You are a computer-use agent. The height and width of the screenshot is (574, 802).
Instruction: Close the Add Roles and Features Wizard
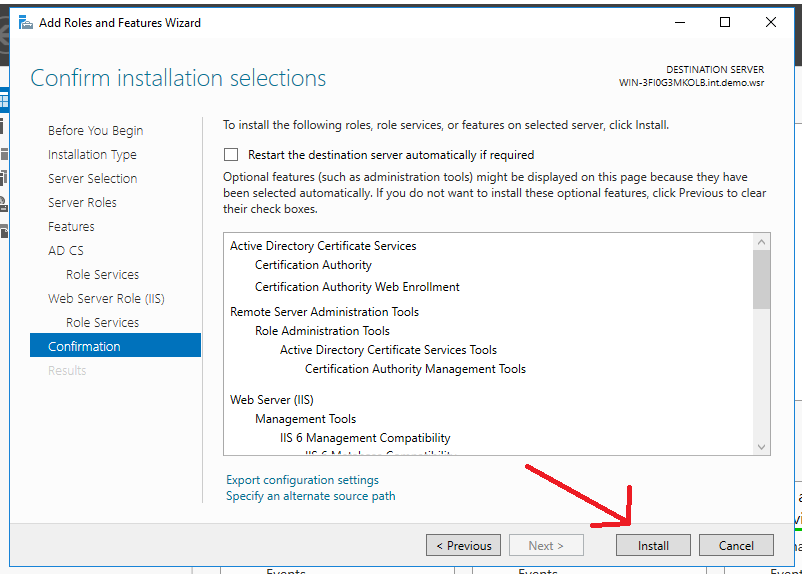point(771,23)
